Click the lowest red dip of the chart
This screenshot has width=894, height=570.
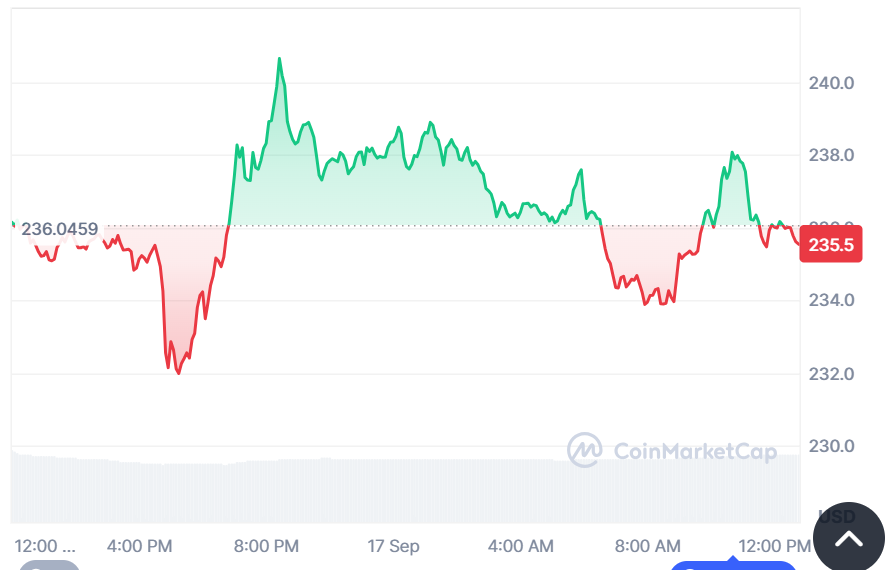[179, 373]
